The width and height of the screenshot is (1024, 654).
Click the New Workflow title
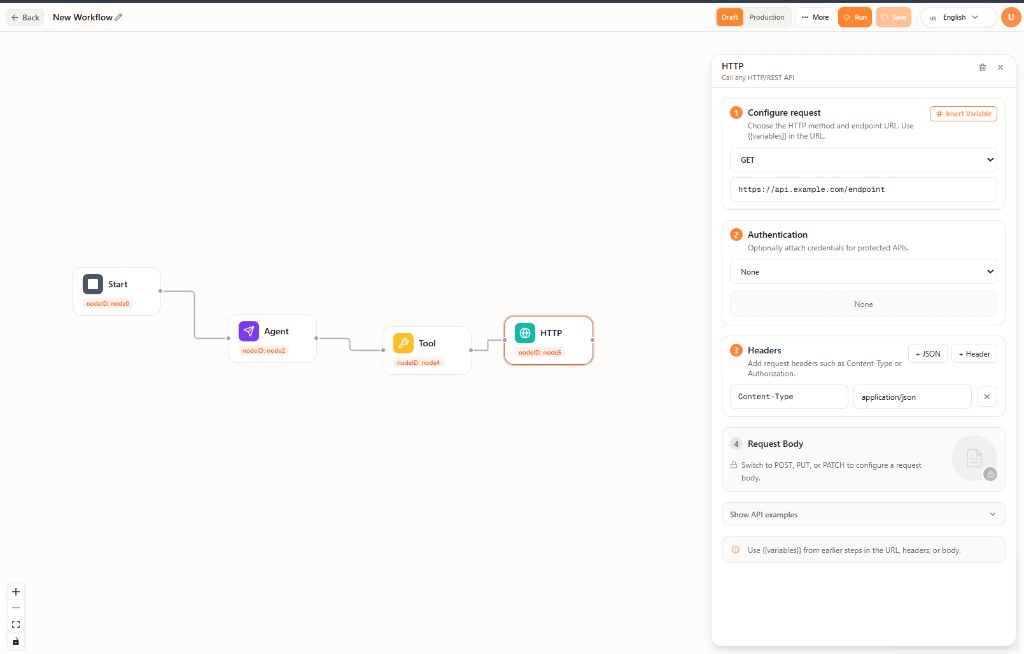pyautogui.click(x=82, y=17)
